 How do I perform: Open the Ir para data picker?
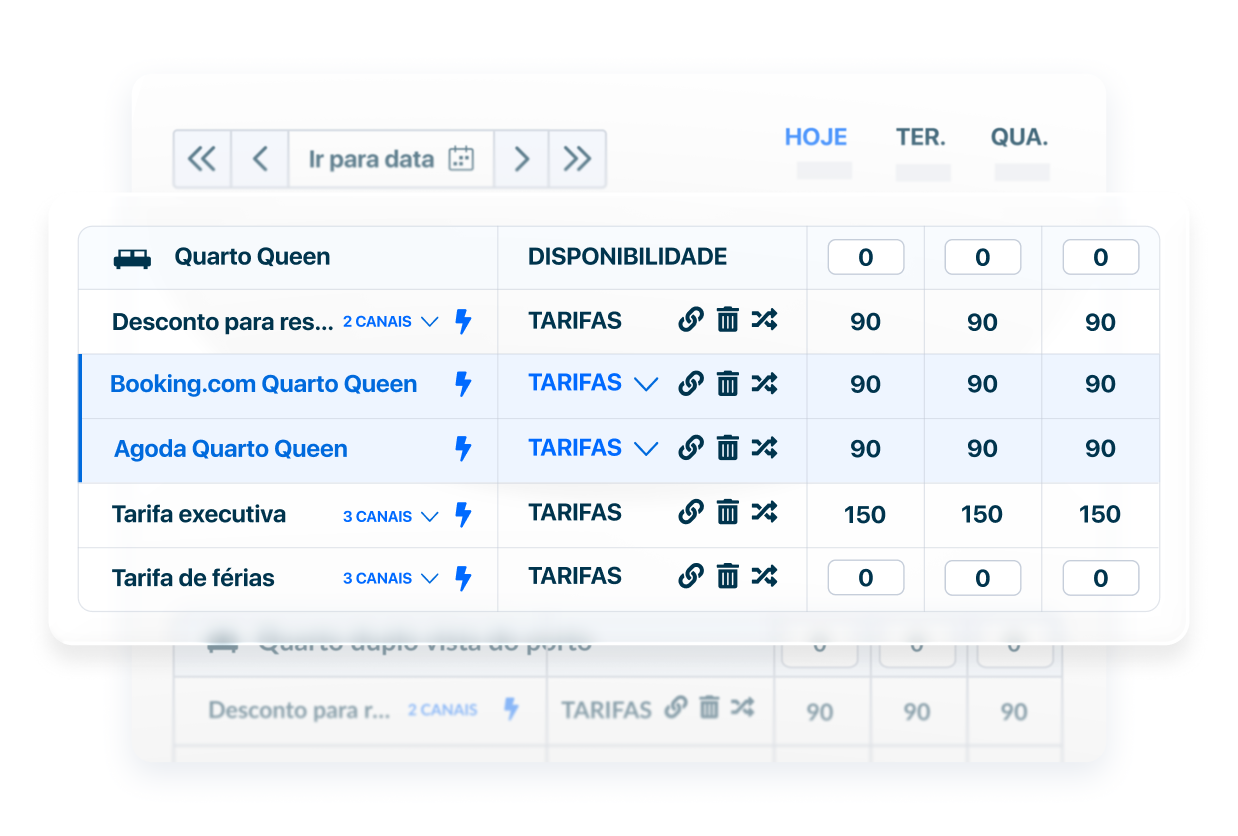391,159
